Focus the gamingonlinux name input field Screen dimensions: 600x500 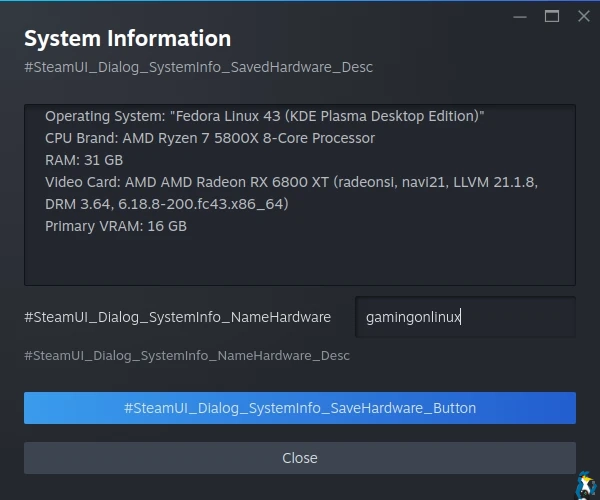(465, 317)
